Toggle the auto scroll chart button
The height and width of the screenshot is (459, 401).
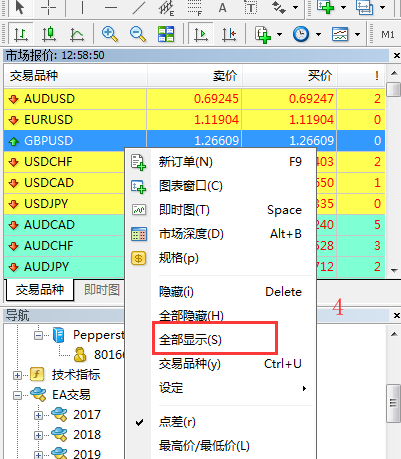(201, 34)
